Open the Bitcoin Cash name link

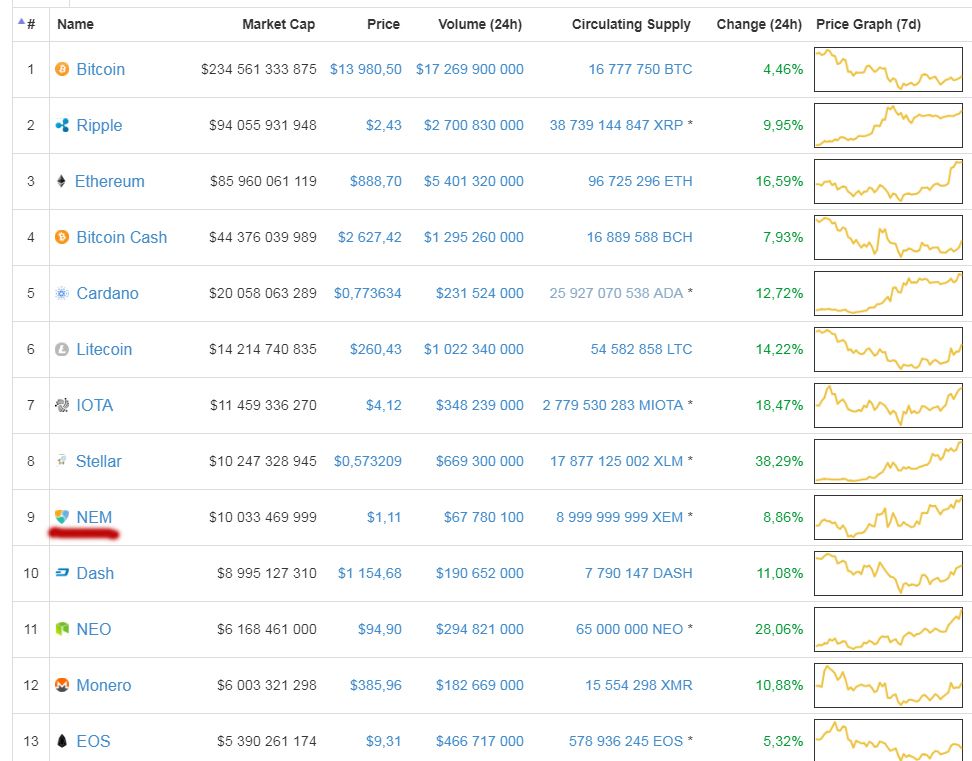122,237
